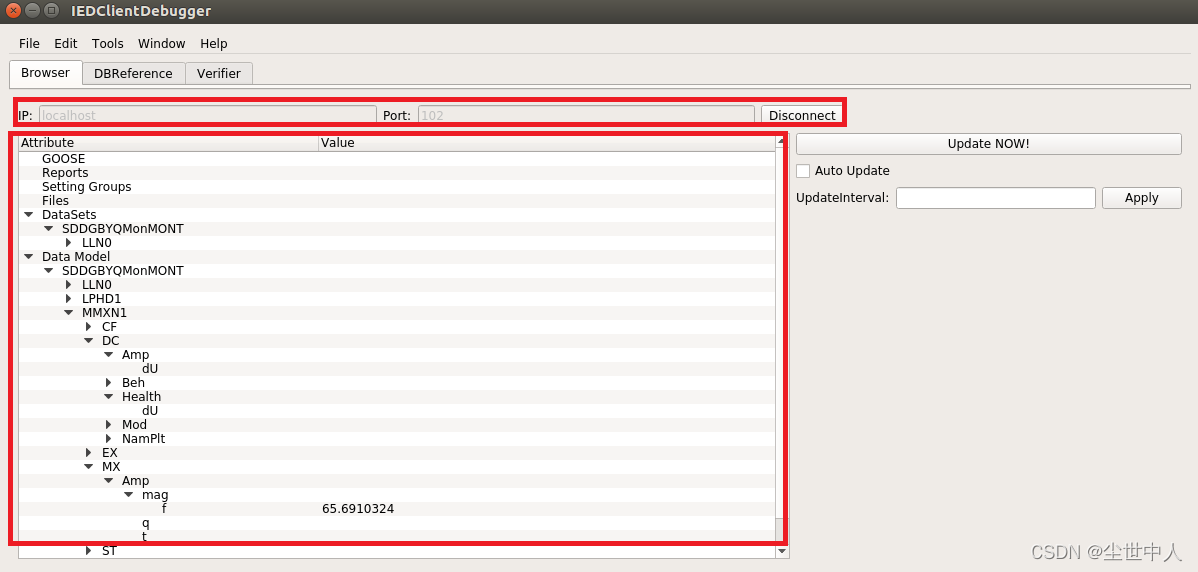Collapse the DC node

pos(88,341)
